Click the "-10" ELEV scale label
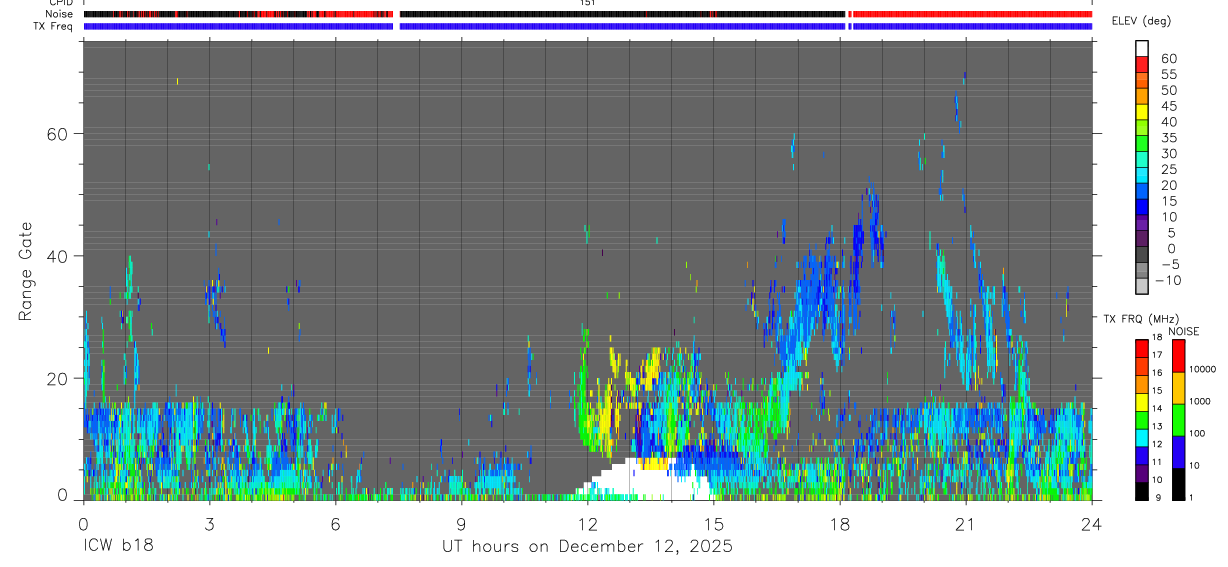This screenshot has height=567, width=1228. tap(1169, 281)
